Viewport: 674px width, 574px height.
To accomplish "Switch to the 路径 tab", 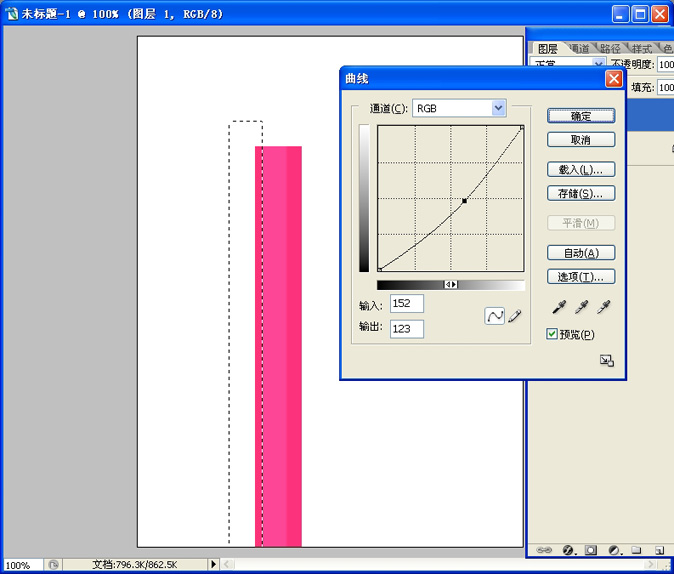I will coord(610,49).
